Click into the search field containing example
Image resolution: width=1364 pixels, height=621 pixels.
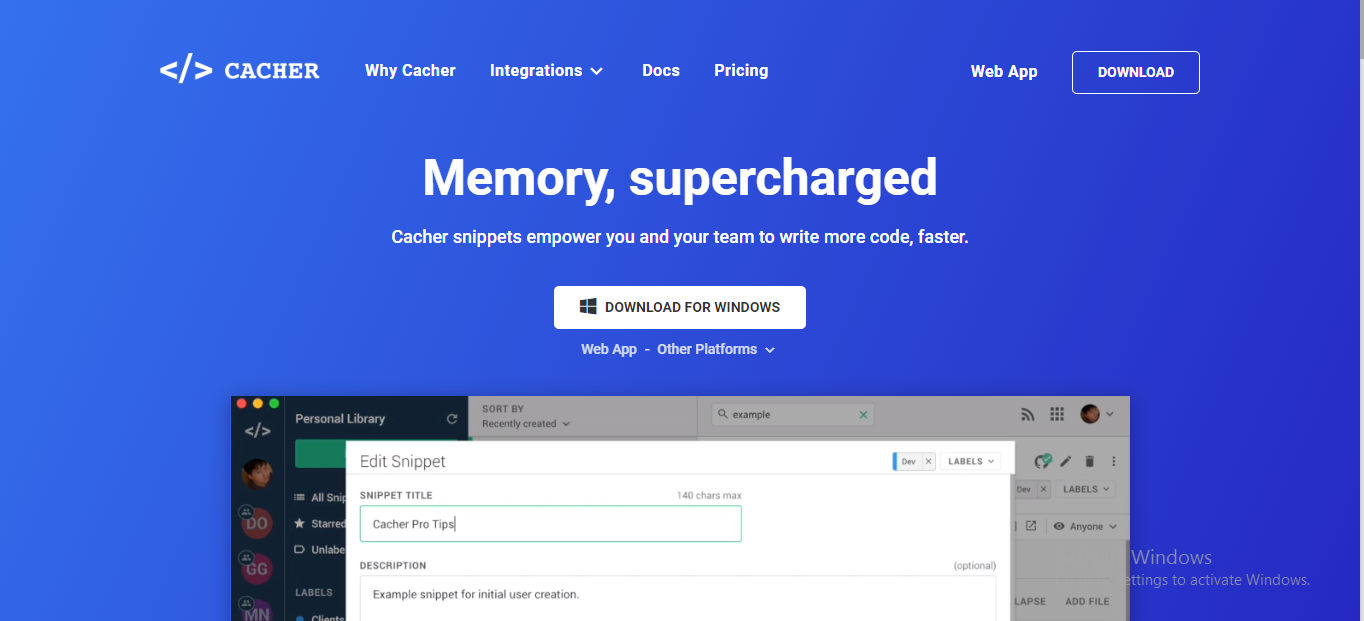[x=792, y=414]
